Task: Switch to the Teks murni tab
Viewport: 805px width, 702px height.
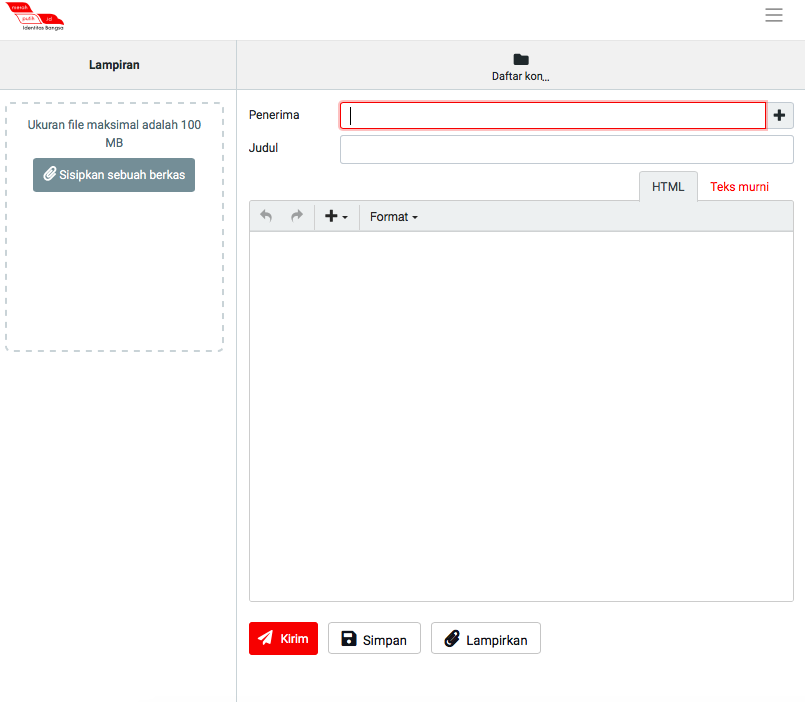Action: (738, 186)
